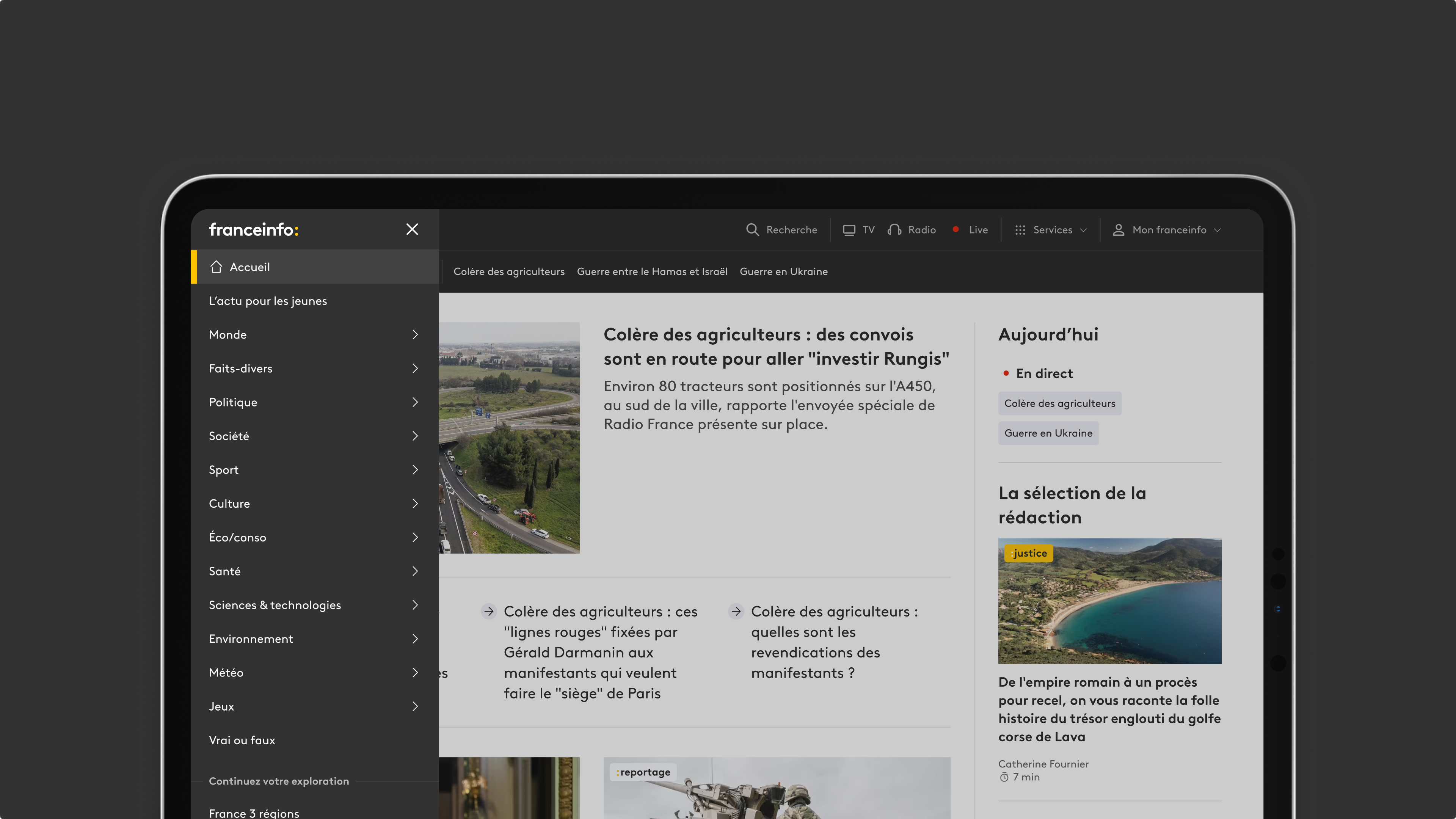Viewport: 1456px width, 819px height.
Task: Click the Radio headphones icon
Action: click(x=894, y=229)
